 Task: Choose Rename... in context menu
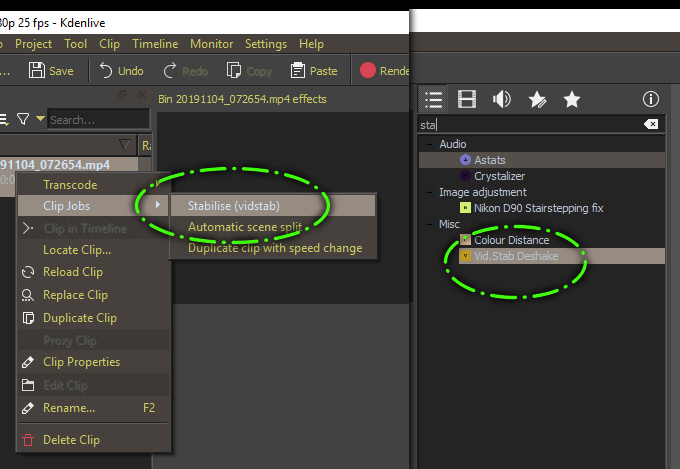pos(93,408)
